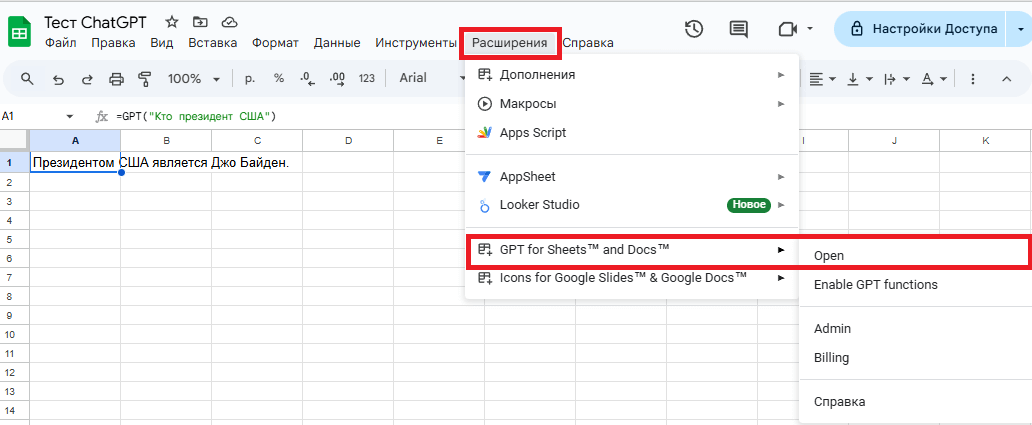Print the spreadsheet using printer icon
Screen dimensions: 1032x425
point(116,79)
